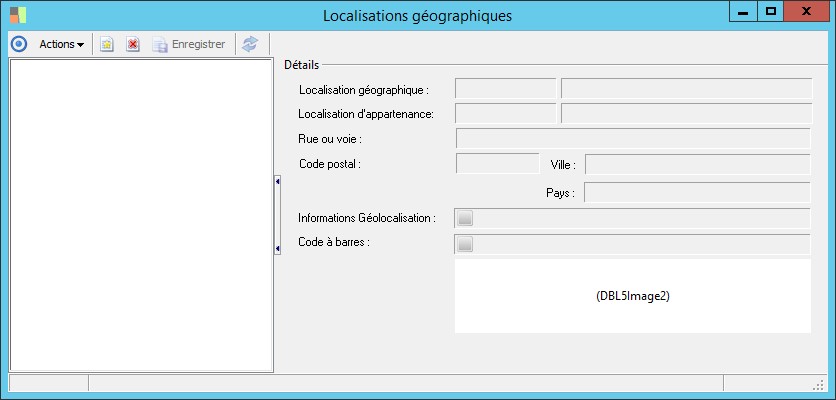The width and height of the screenshot is (836, 400).
Task: Toggle the Code à barres checkbox
Action: click(x=465, y=243)
